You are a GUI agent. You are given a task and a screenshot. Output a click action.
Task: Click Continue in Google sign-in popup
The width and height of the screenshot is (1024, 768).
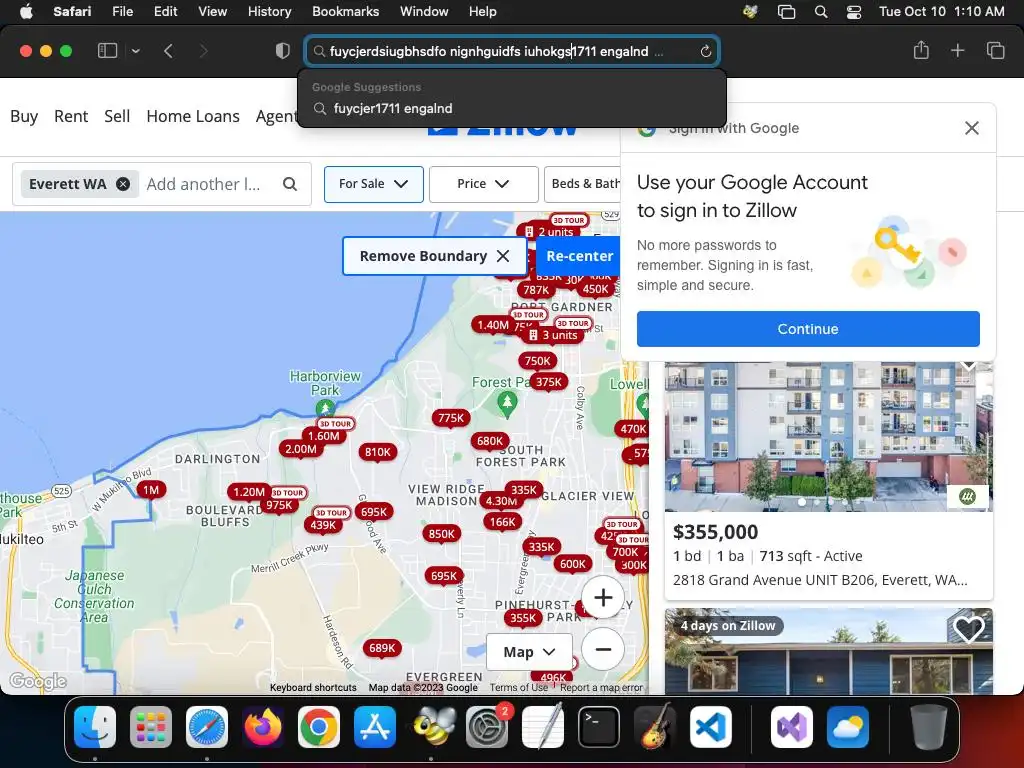coord(808,328)
